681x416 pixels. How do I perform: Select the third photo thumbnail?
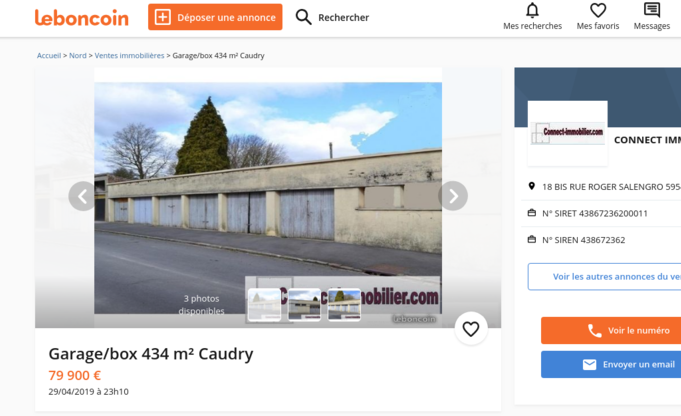tap(344, 305)
